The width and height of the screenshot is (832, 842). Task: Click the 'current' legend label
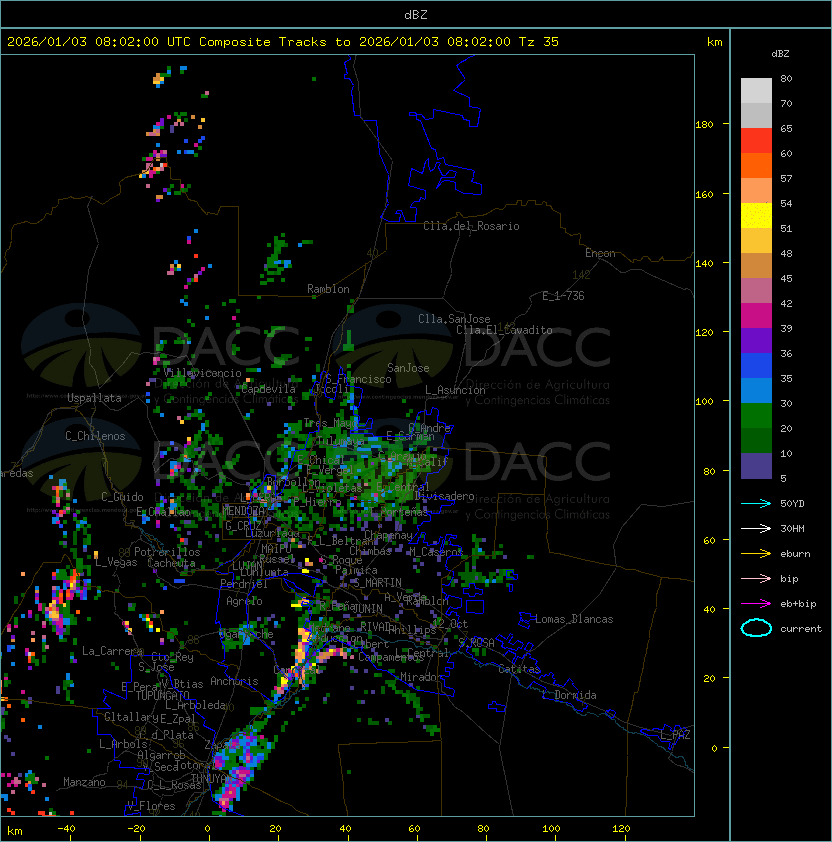801,629
